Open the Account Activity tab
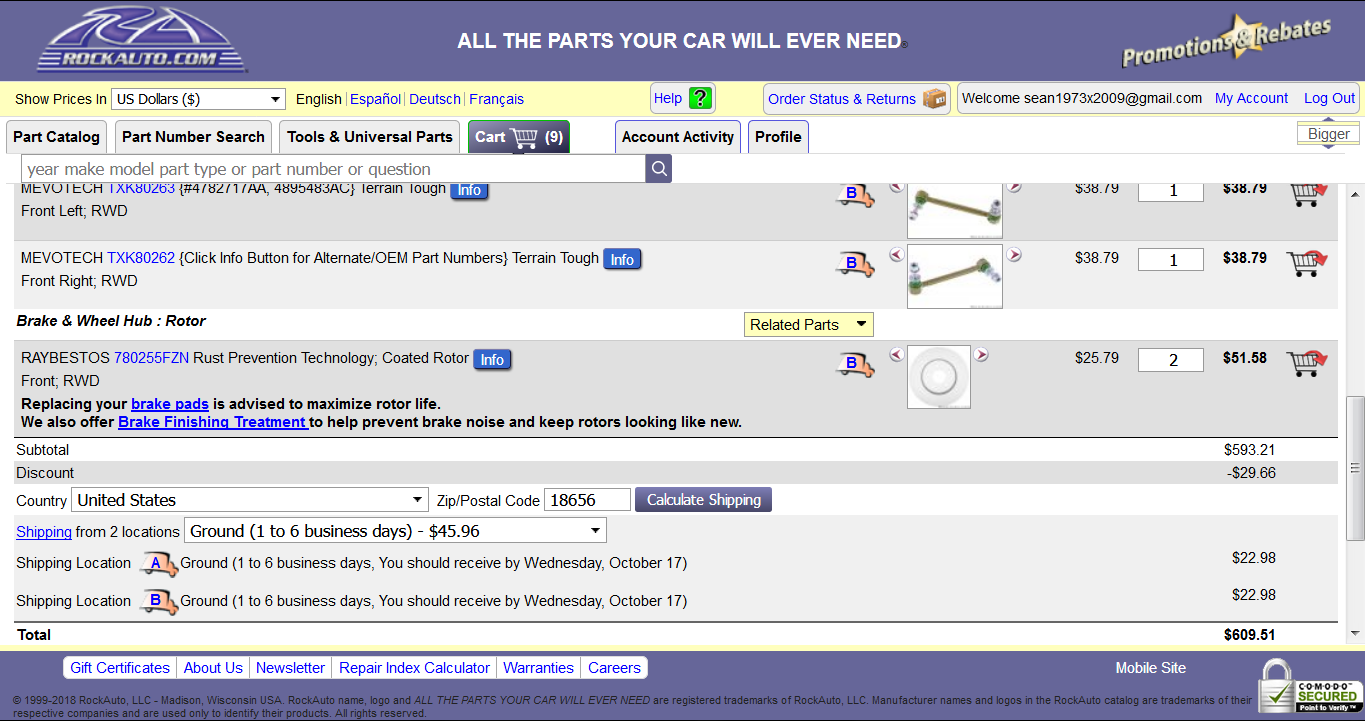The width and height of the screenshot is (1365, 721). tap(678, 137)
